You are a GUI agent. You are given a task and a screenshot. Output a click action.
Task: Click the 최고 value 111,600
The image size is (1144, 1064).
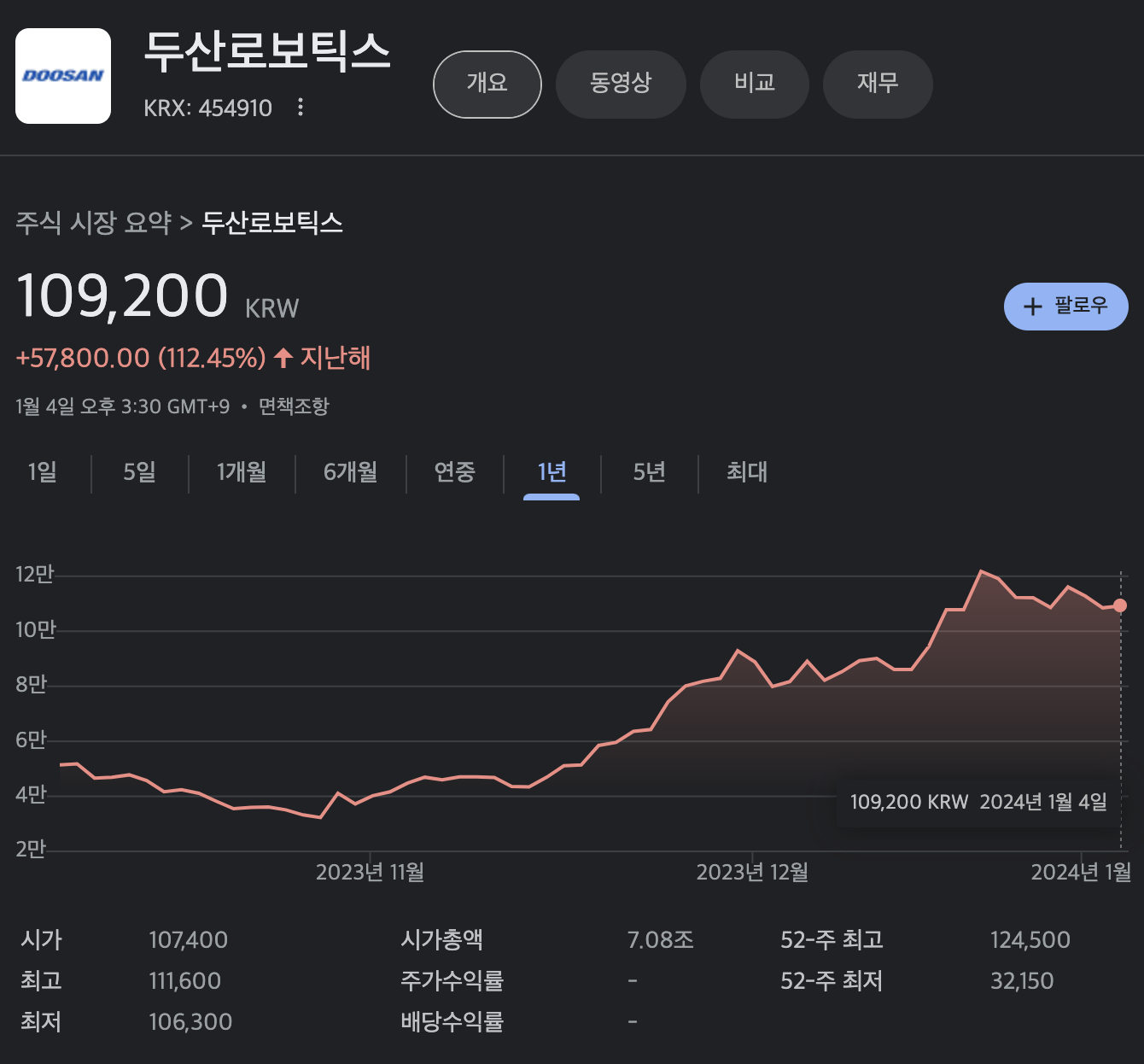pyautogui.click(x=184, y=981)
